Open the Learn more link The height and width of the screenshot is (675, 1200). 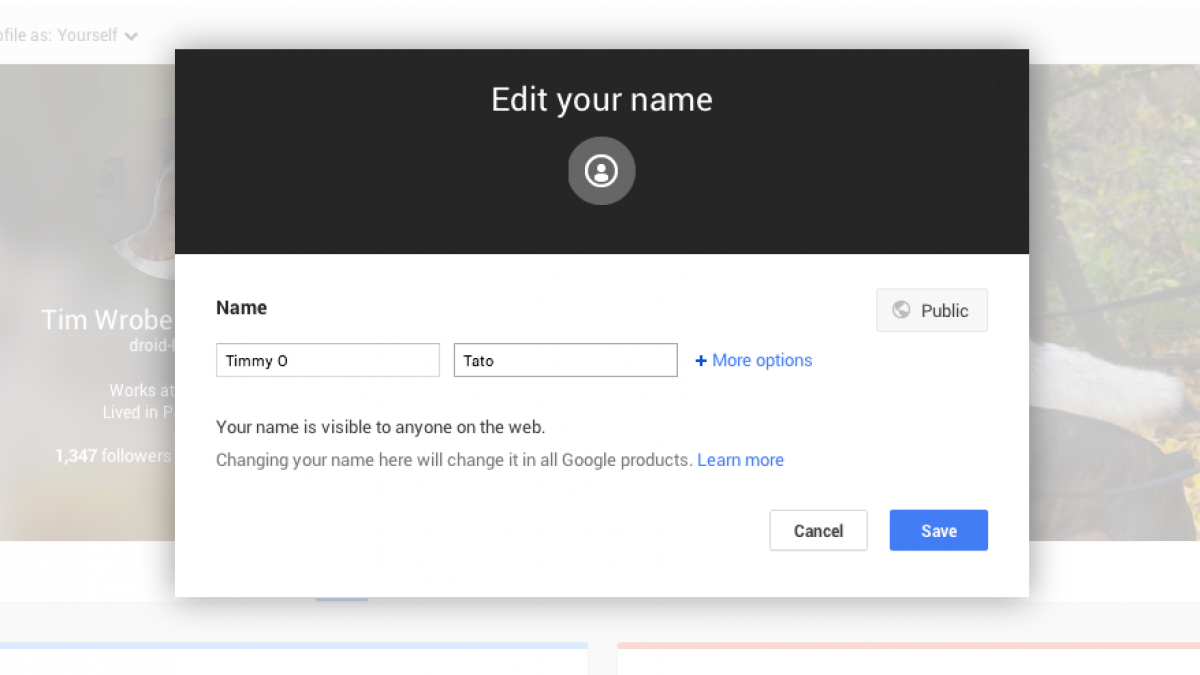point(740,460)
